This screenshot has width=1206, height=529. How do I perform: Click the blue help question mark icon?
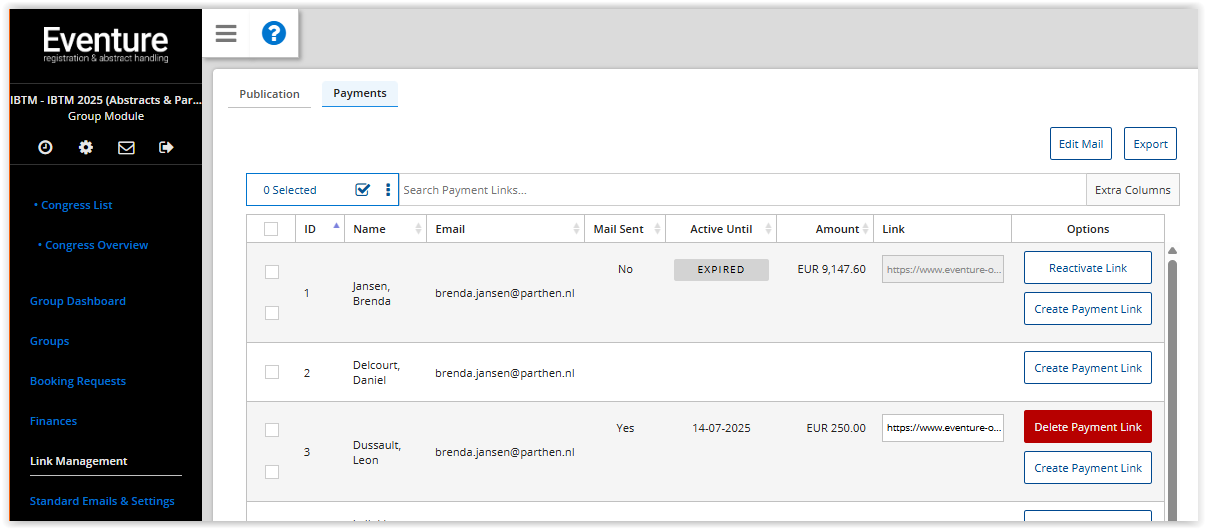(x=274, y=34)
